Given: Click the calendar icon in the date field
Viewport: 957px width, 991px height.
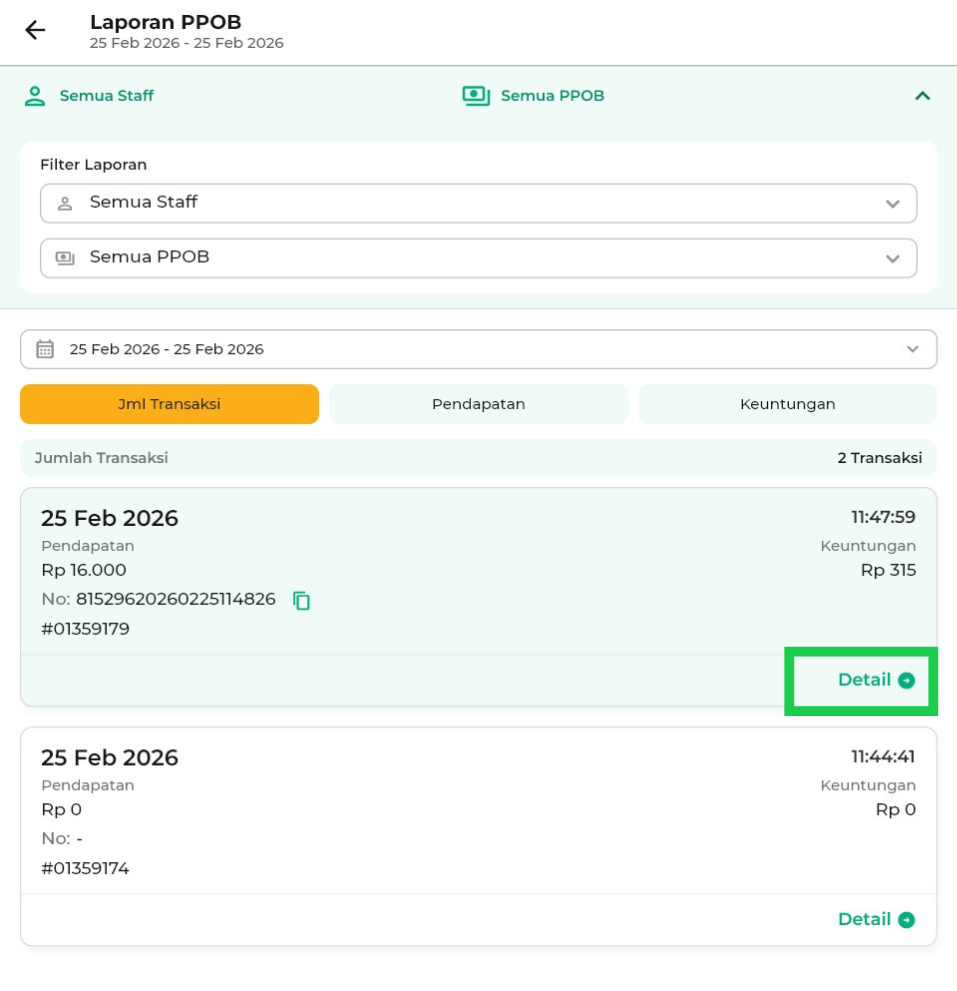Looking at the screenshot, I should click(45, 349).
